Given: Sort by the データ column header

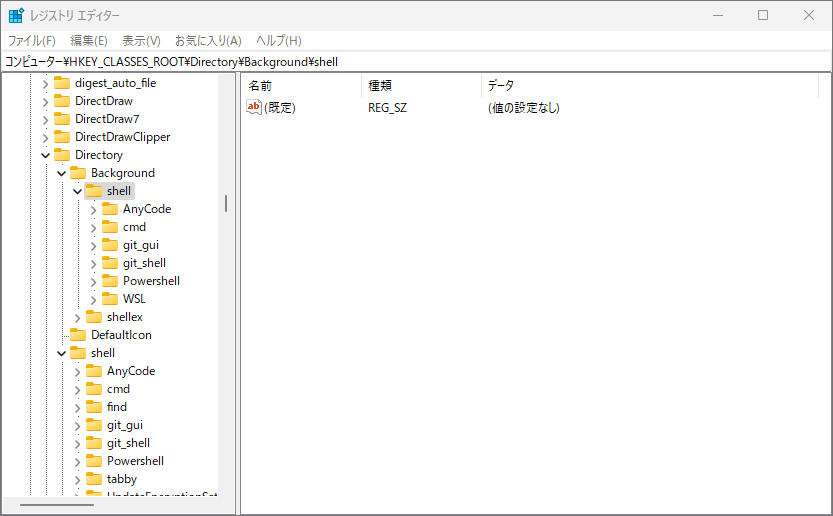Looking at the screenshot, I should (650, 86).
